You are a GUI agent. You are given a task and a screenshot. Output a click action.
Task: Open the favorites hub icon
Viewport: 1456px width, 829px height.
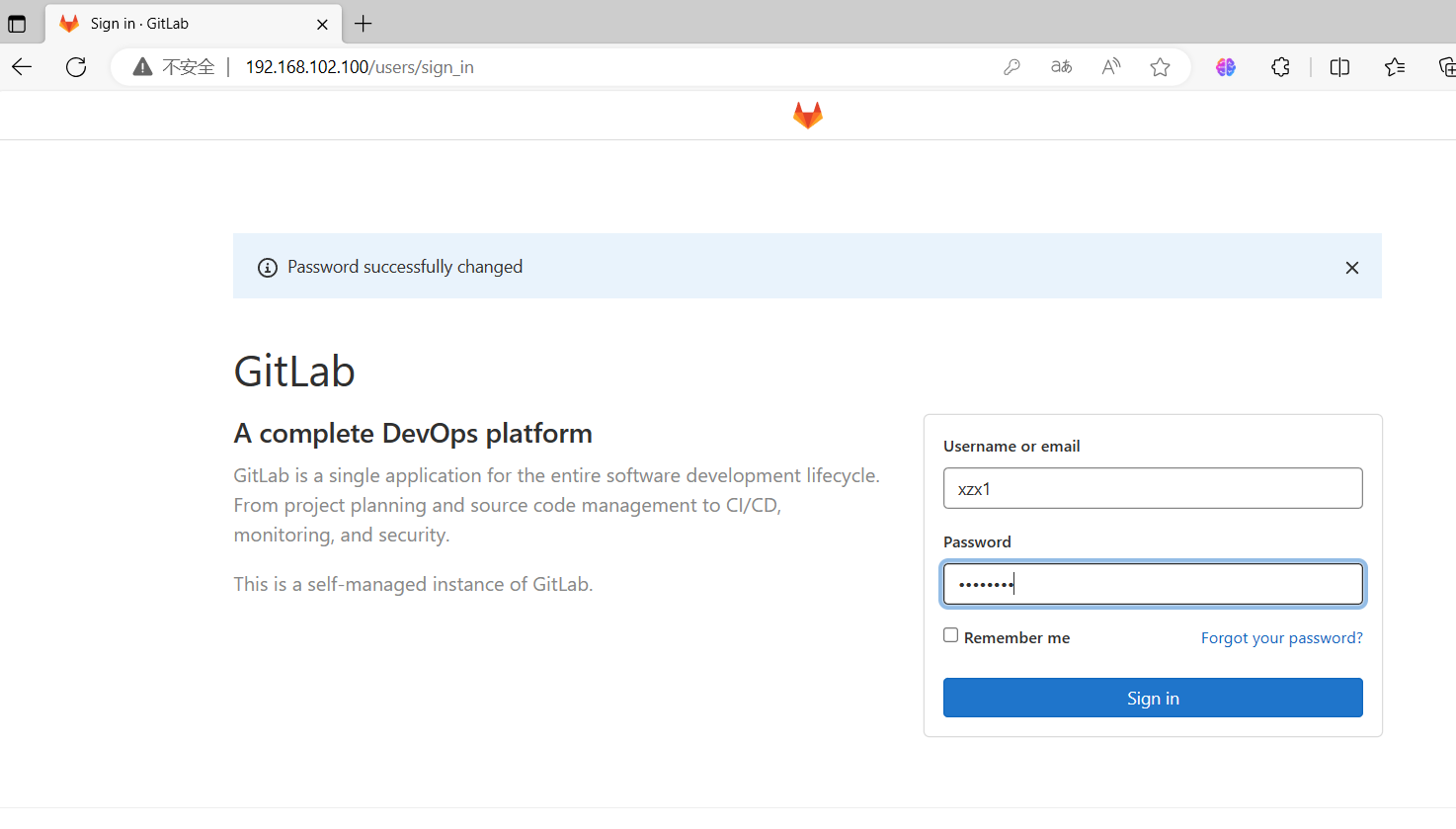coord(1395,66)
